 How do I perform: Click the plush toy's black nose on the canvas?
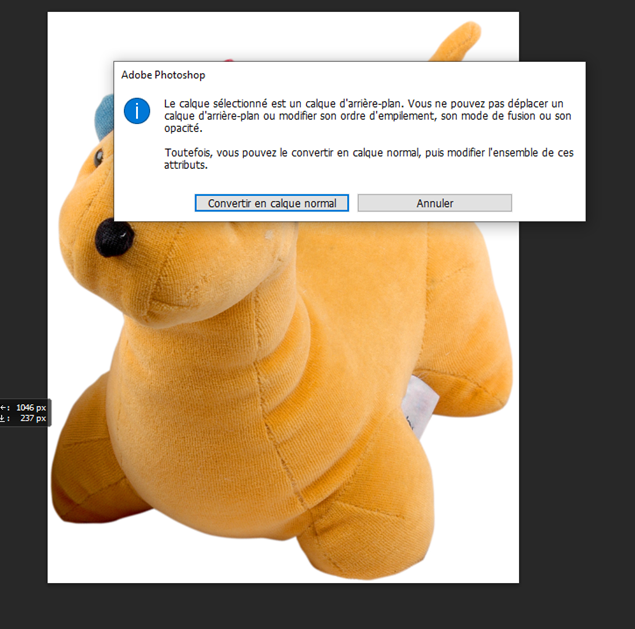point(115,238)
